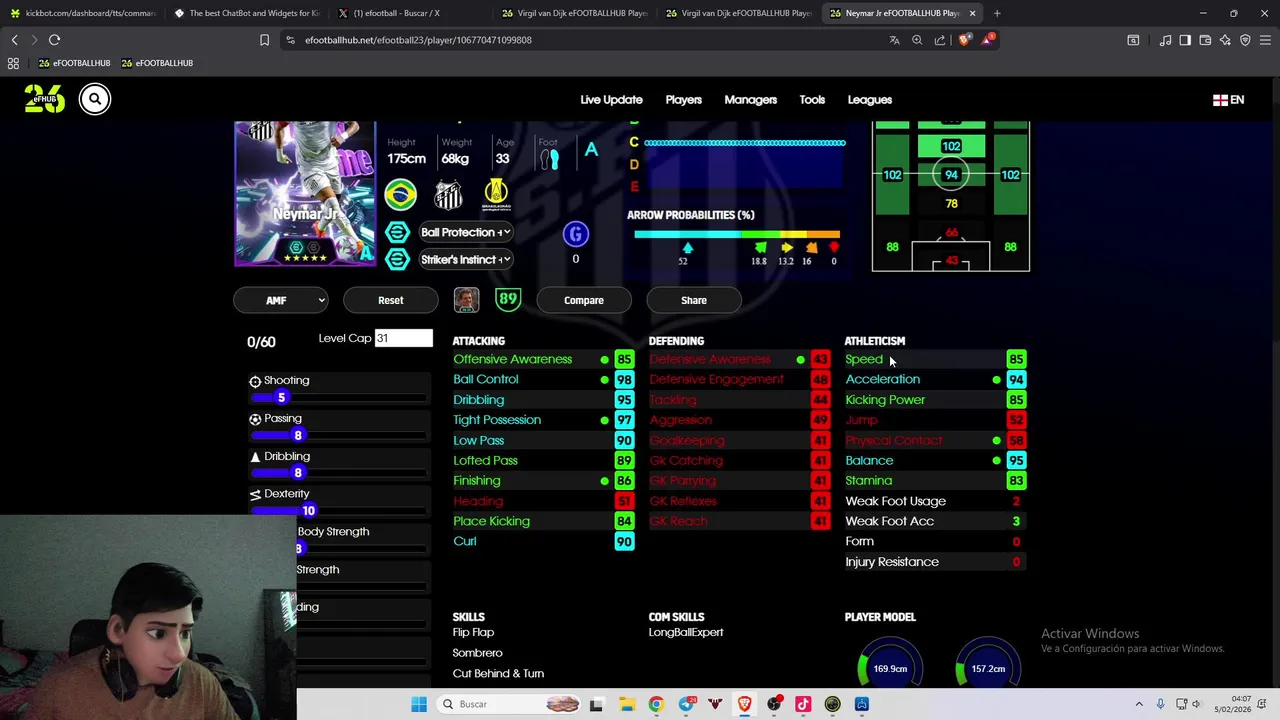Click the share page icon in address bar
Screen dimensions: 1280x720
pos(940,40)
